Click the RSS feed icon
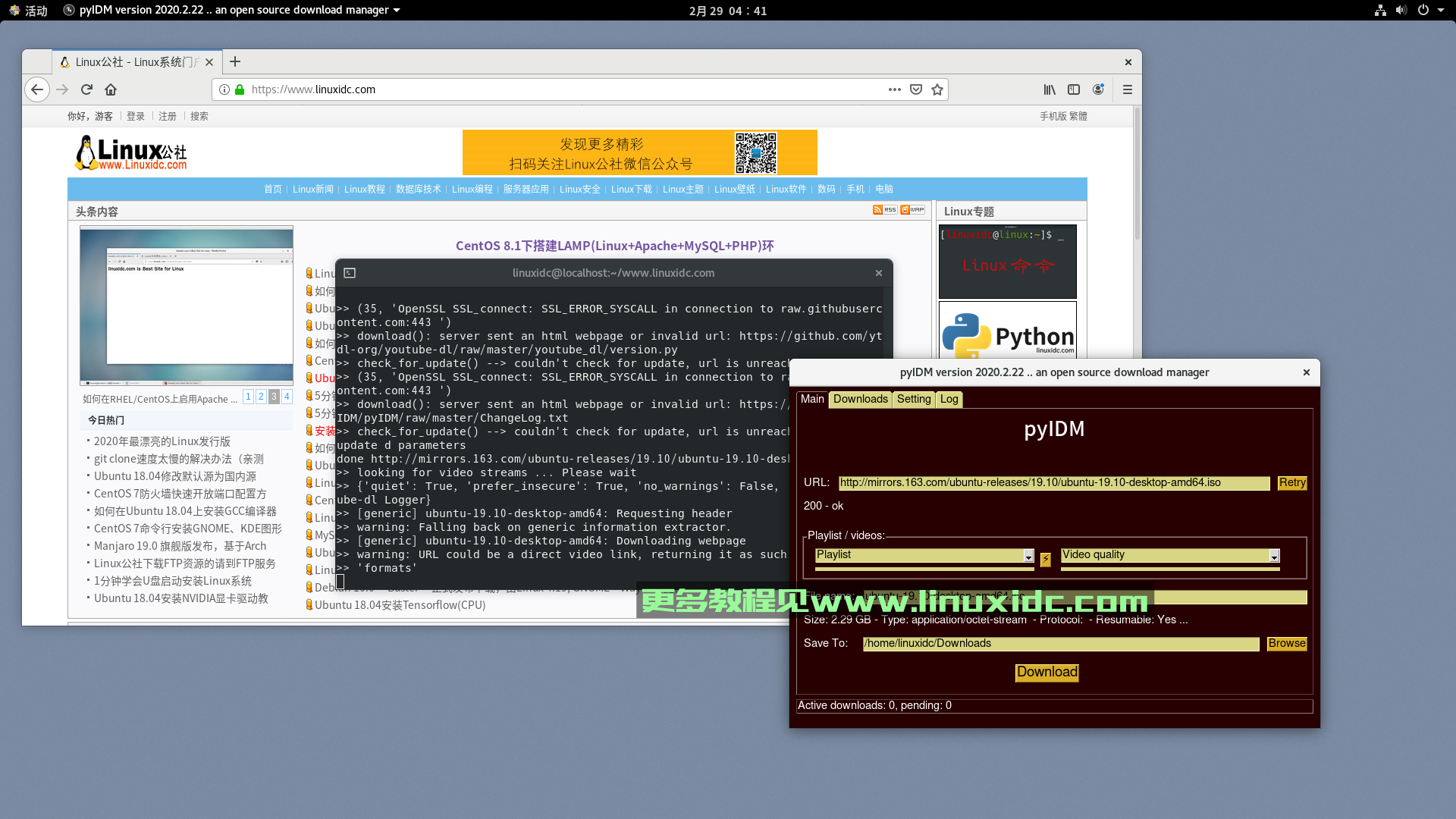Viewport: 1456px width, 819px height. tap(886, 210)
